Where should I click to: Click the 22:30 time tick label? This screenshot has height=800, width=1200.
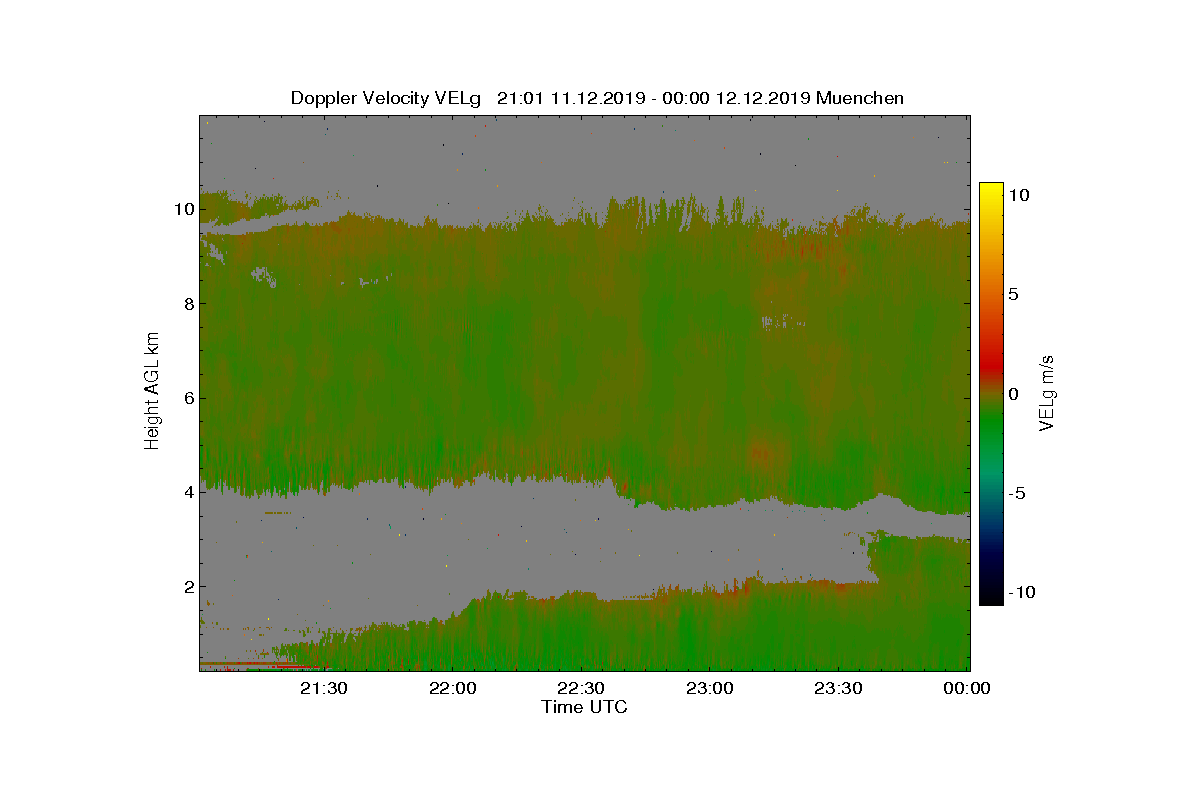tap(581, 689)
